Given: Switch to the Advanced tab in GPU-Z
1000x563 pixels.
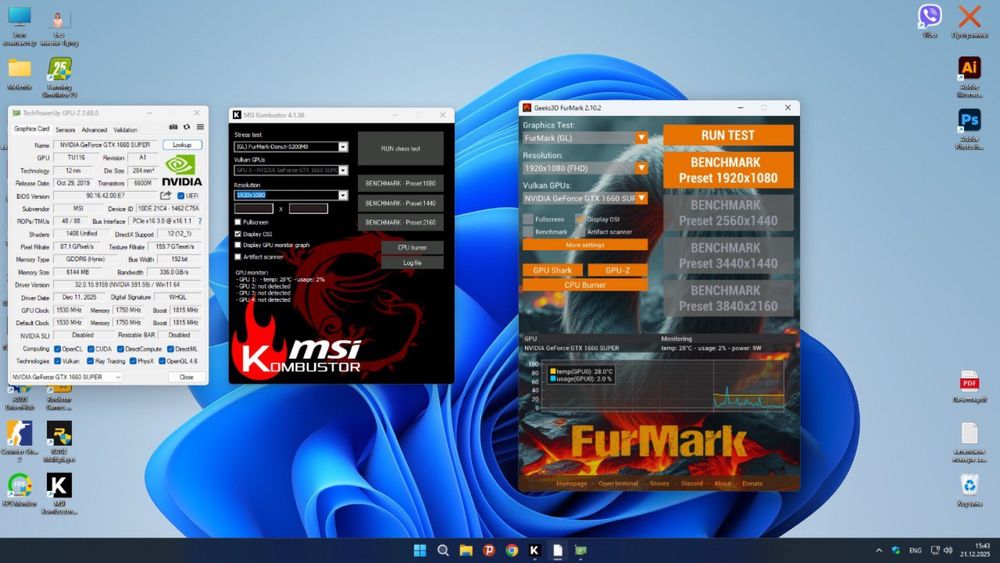Looking at the screenshot, I should click(94, 129).
